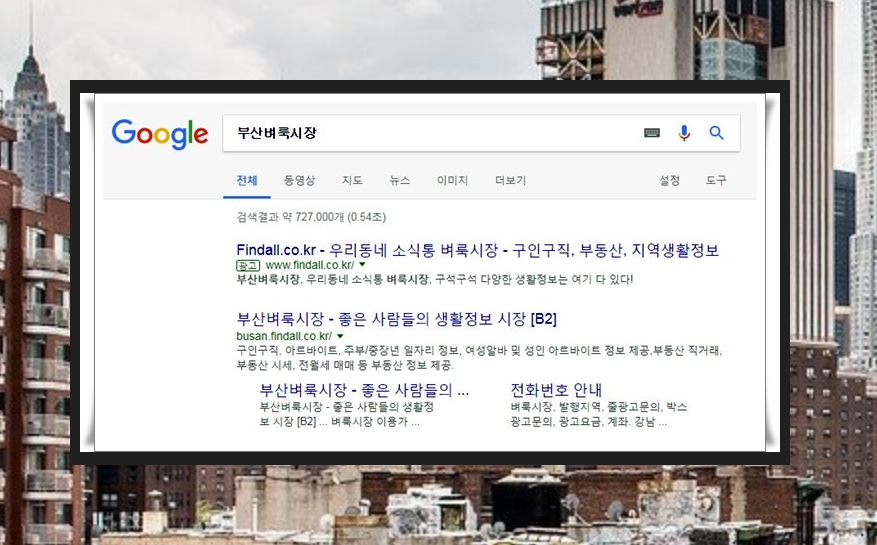Click the snippet starting 구인구직, 아르바이트, 주부/중장년
The width and height of the screenshot is (877, 545).
click(x=479, y=358)
